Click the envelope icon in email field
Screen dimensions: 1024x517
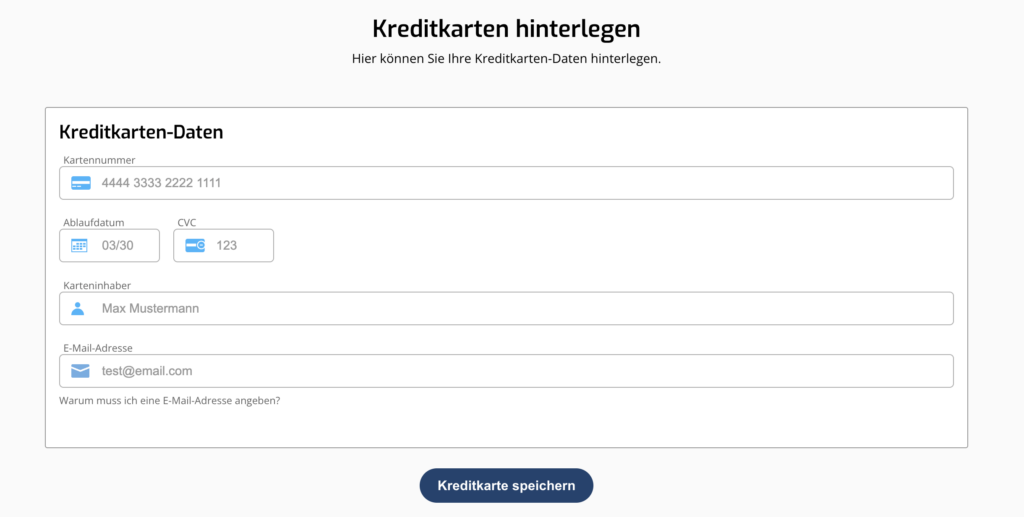click(81, 371)
